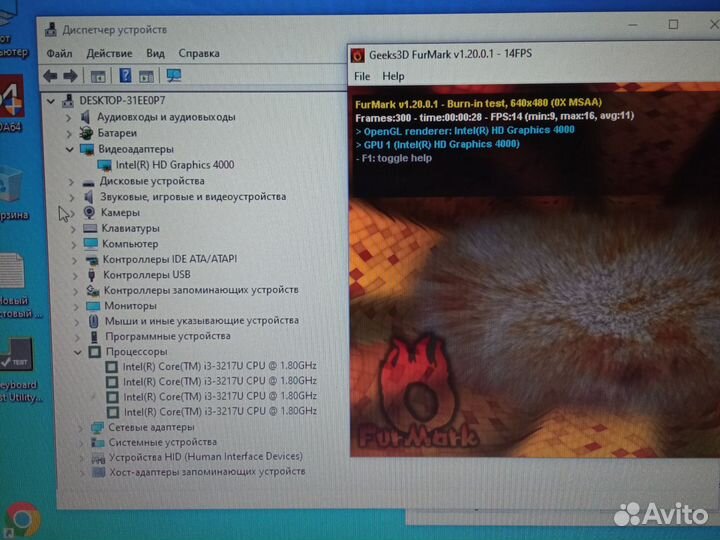Click the Процессоры chip icon
This screenshot has width=720, height=540.
95,352
